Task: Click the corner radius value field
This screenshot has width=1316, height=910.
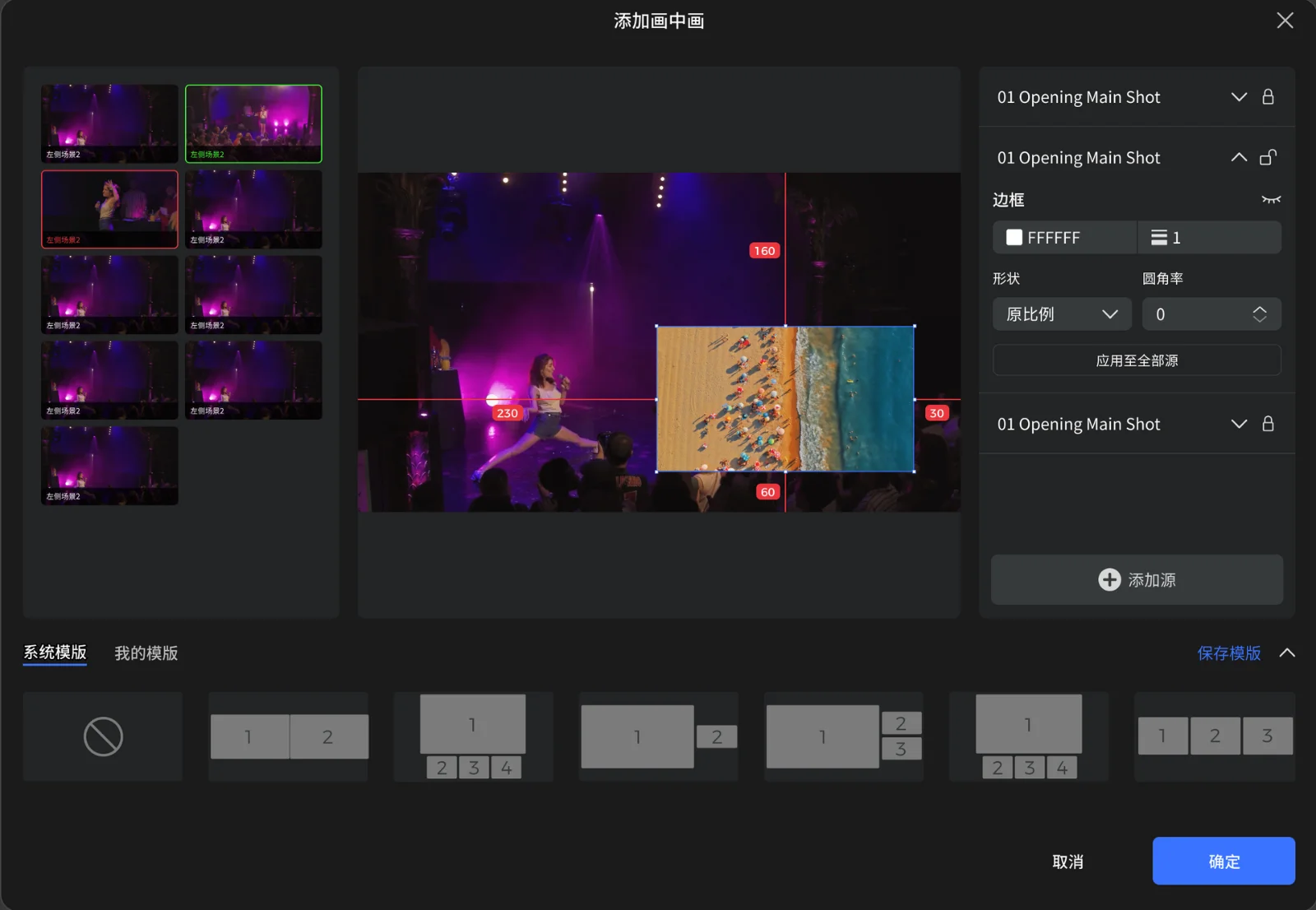Action: click(x=1211, y=314)
